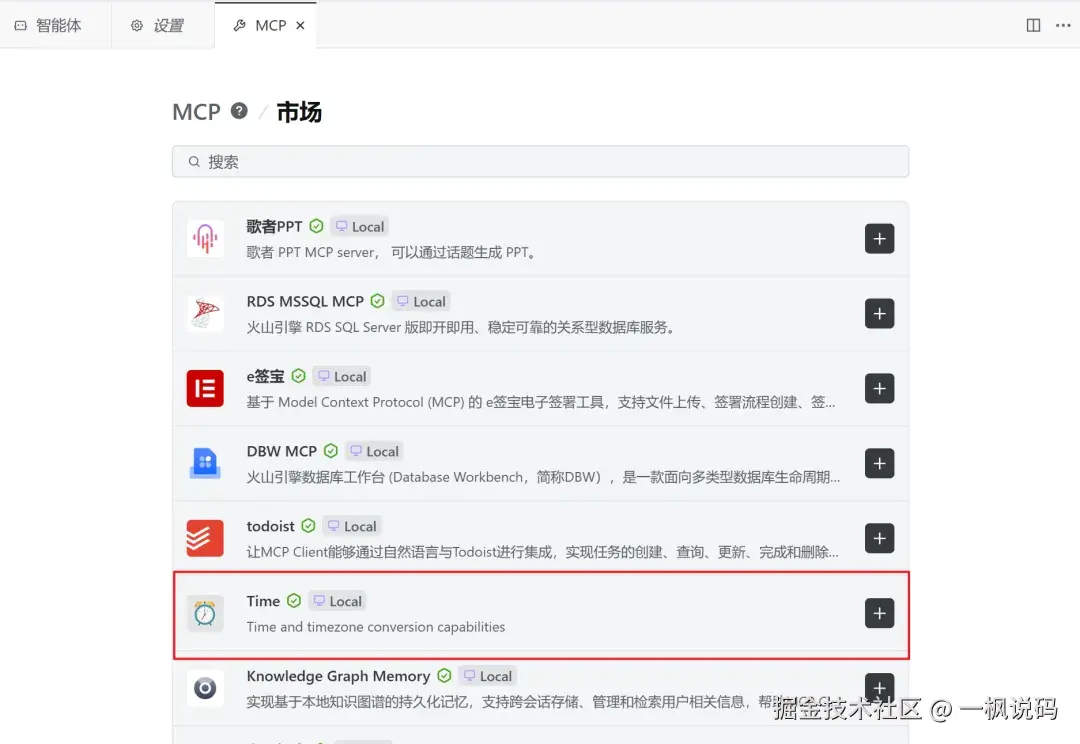Open the more options ellipsis menu
The height and width of the screenshot is (744, 1080).
(1063, 25)
